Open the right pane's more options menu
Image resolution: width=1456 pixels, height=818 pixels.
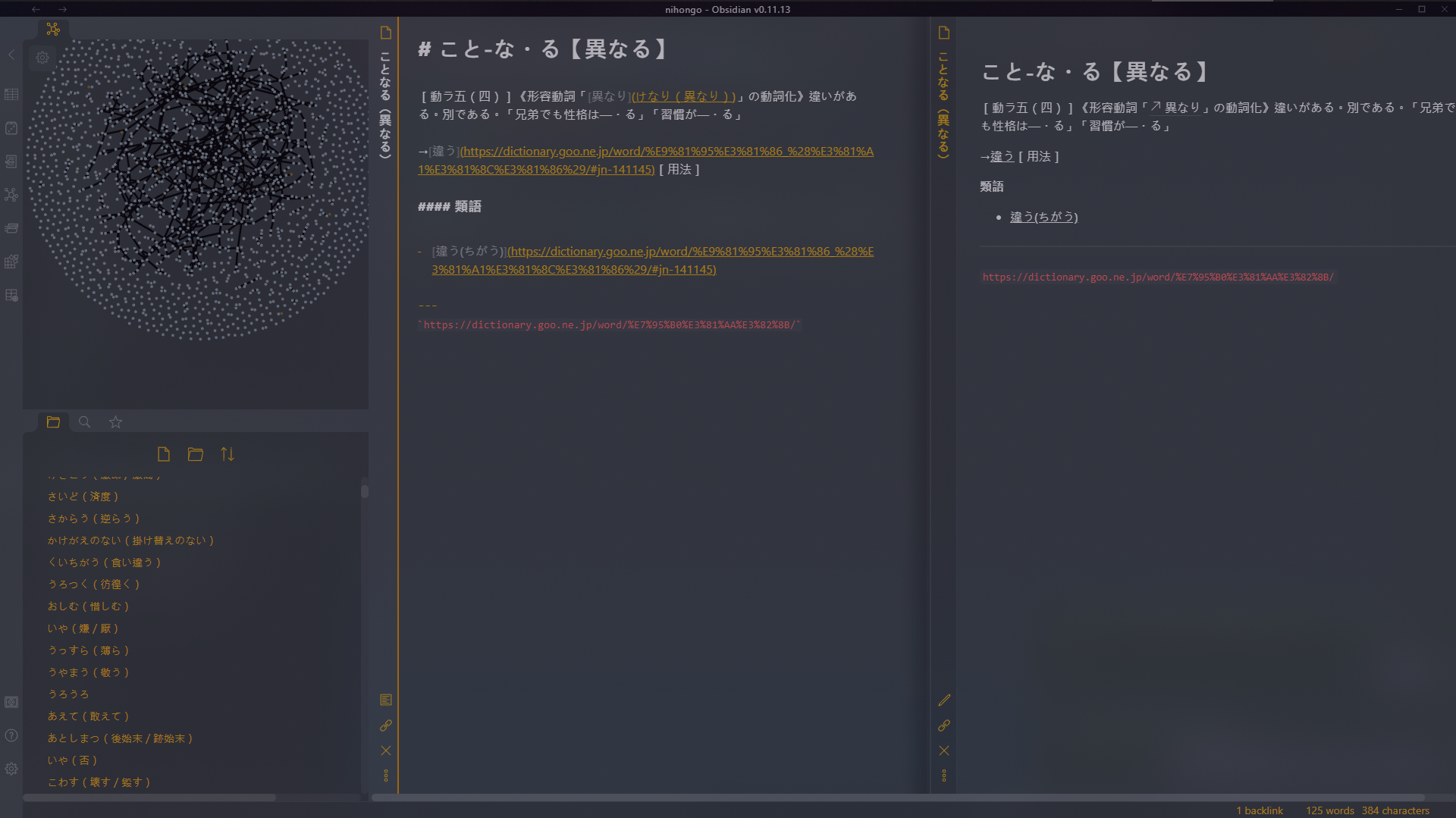tap(944, 775)
